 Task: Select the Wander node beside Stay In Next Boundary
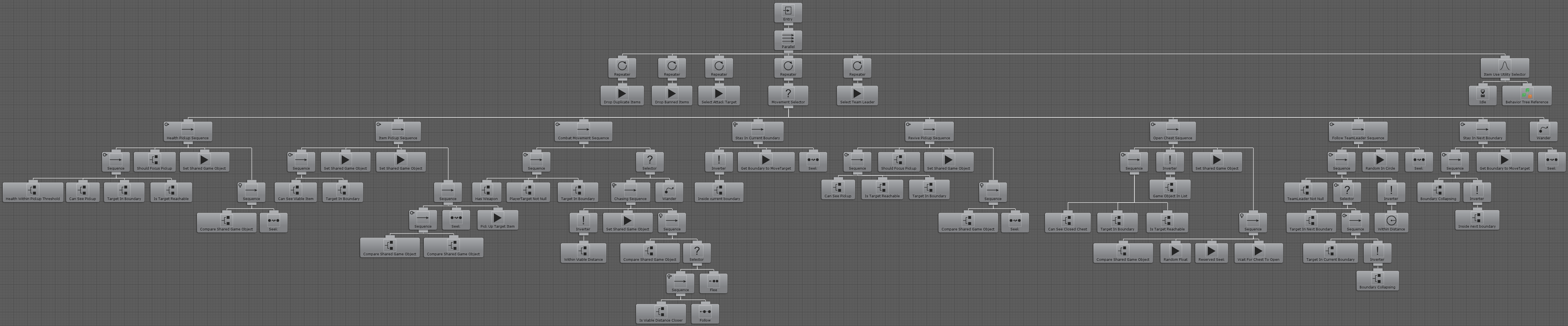1543,132
